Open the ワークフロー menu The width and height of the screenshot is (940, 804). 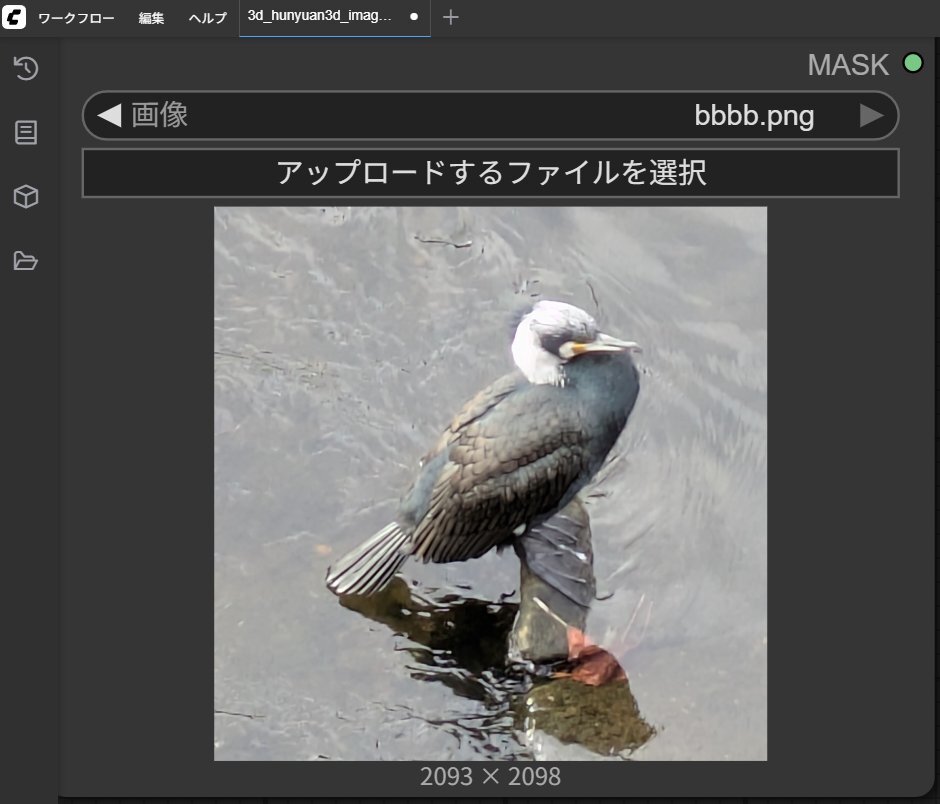tap(76, 18)
